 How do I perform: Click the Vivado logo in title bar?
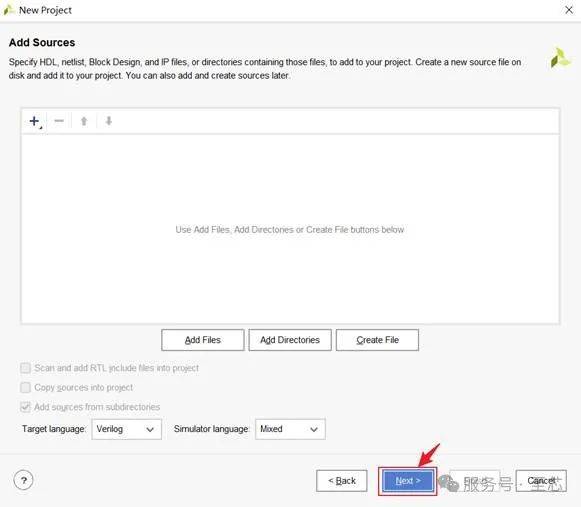coord(8,10)
